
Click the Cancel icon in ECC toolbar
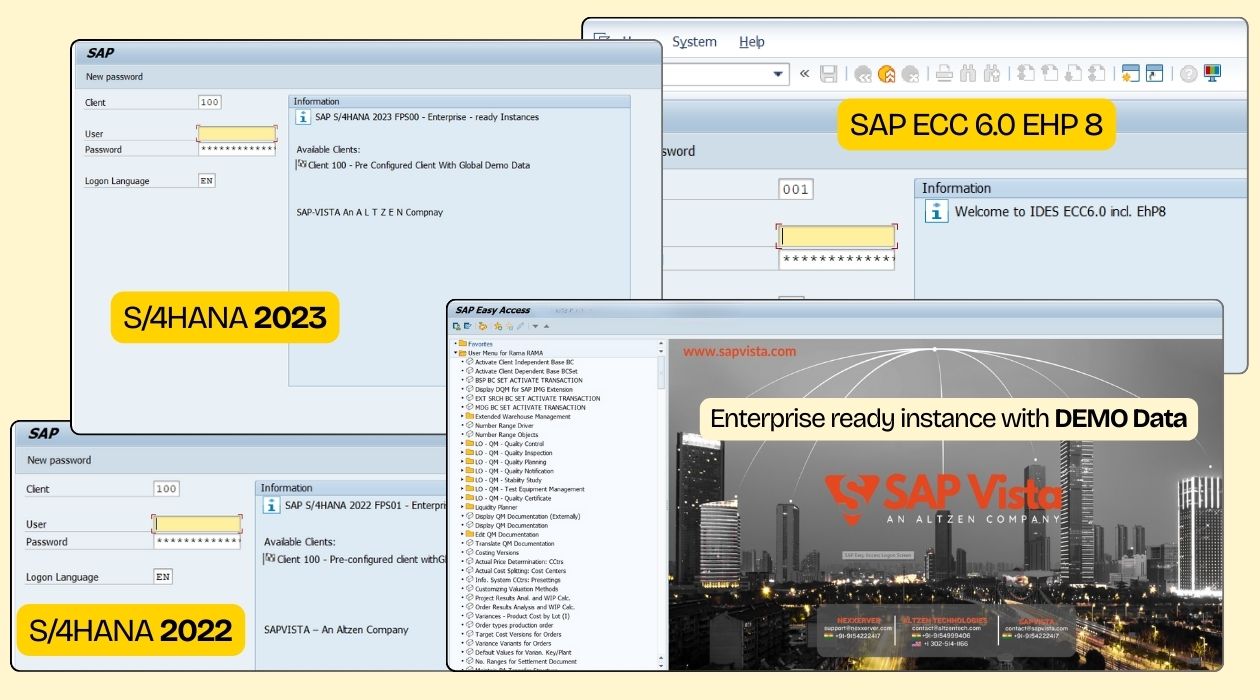click(x=910, y=74)
